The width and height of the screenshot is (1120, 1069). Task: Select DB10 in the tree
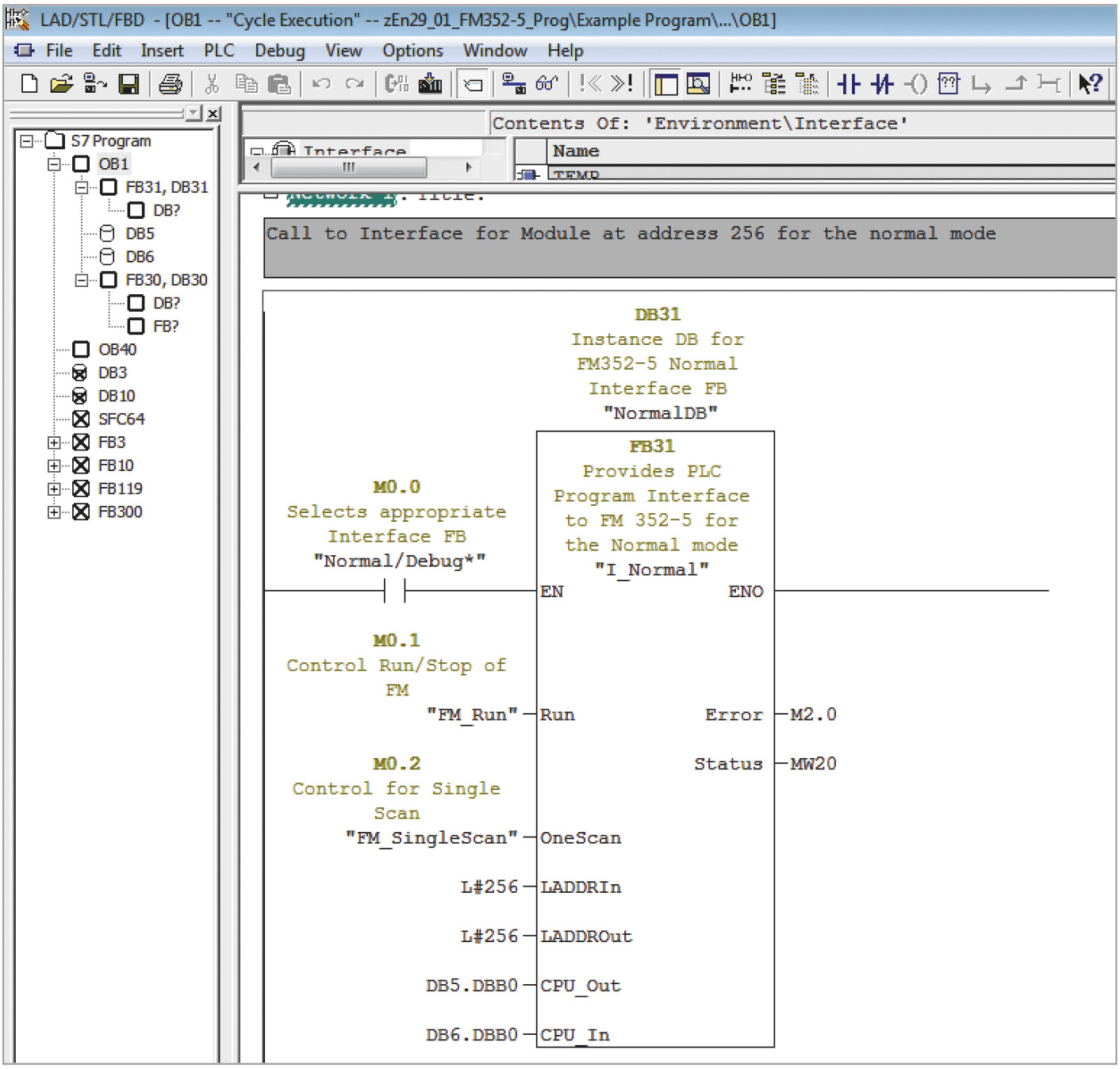point(117,396)
